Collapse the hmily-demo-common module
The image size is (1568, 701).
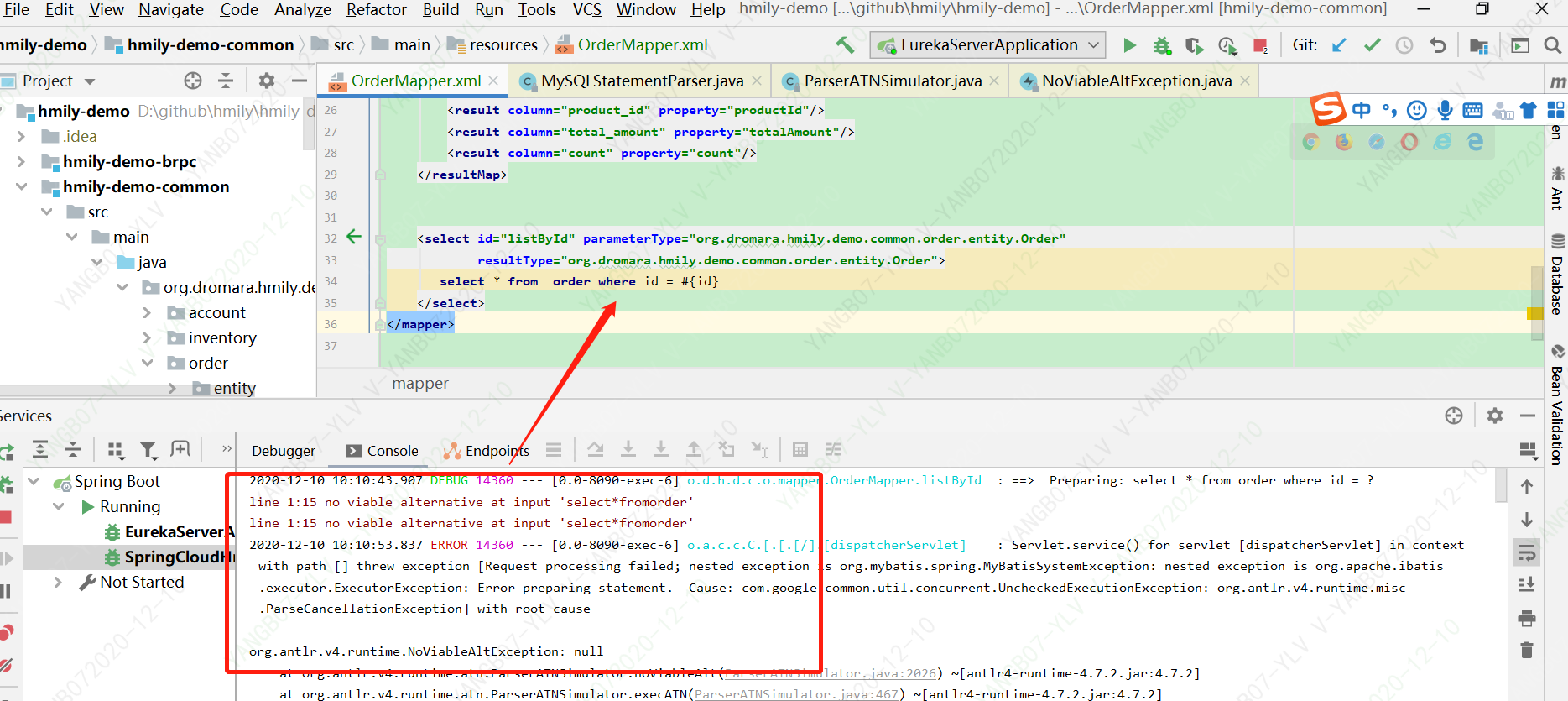21,186
